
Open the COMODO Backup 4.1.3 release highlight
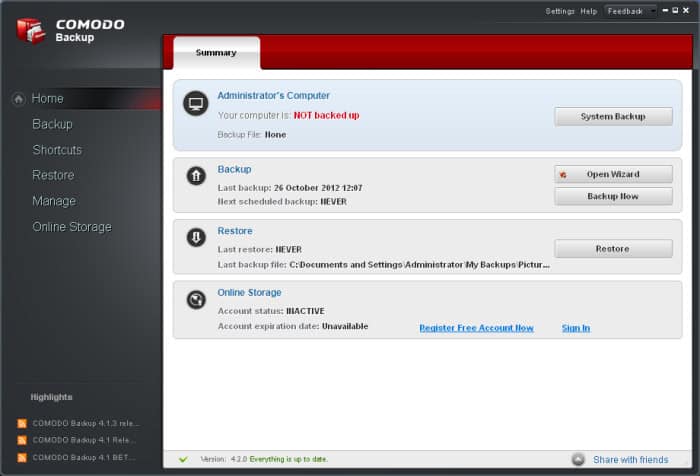[86, 423]
